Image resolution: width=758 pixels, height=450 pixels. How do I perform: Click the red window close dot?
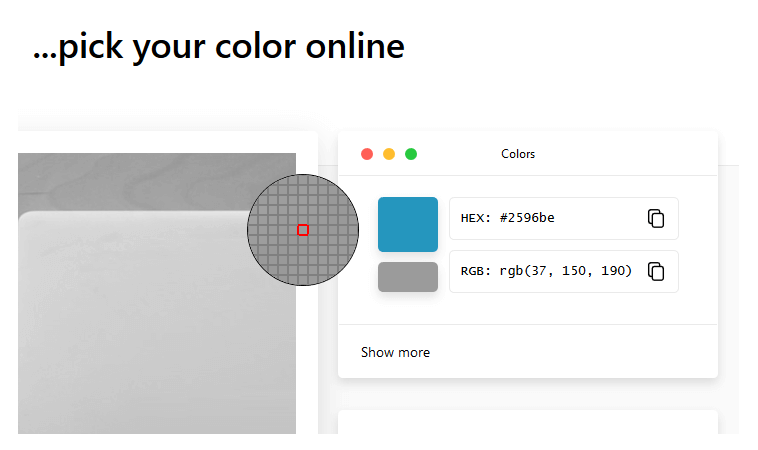(367, 154)
